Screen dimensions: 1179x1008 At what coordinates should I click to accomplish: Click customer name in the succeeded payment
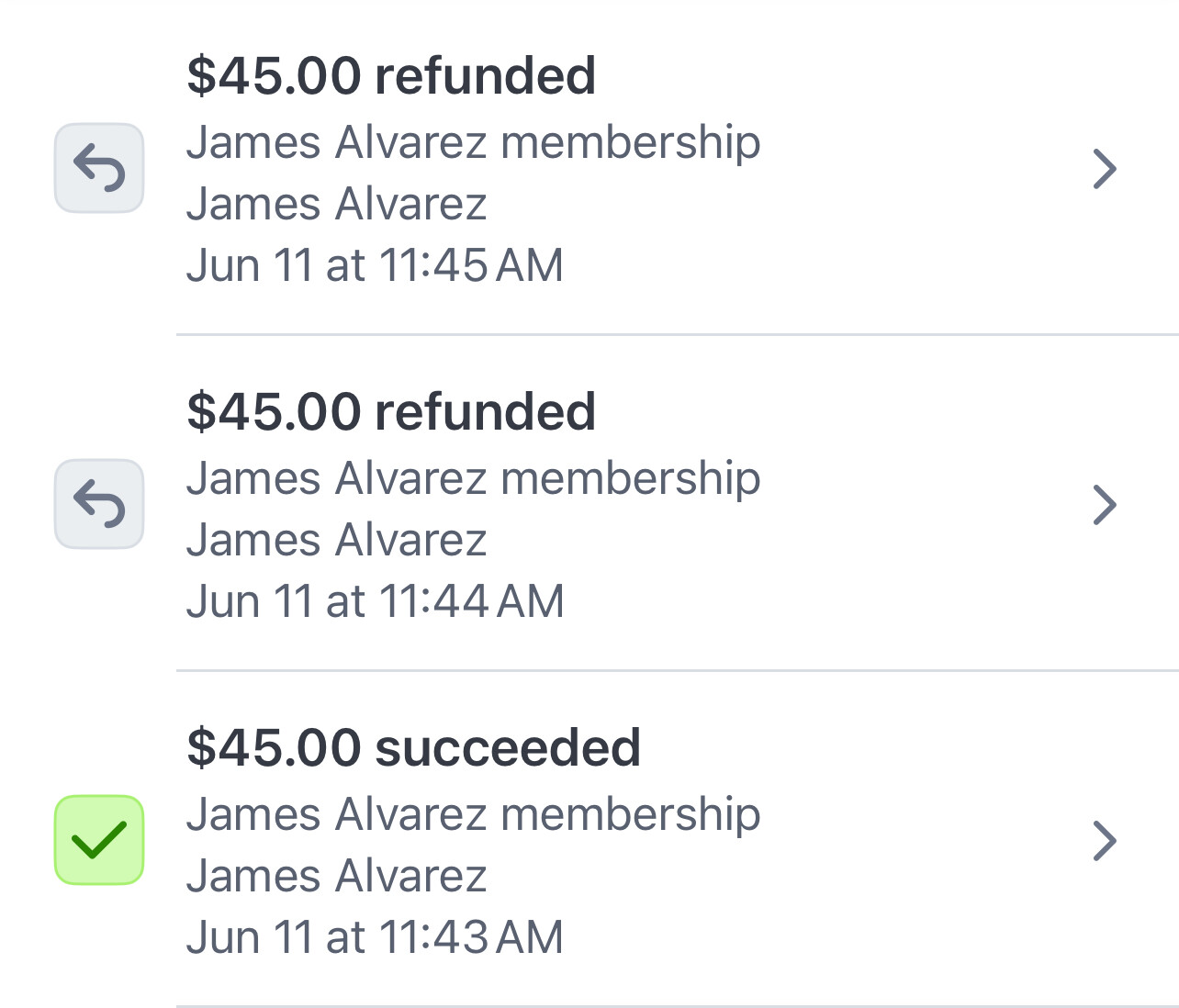(x=337, y=876)
